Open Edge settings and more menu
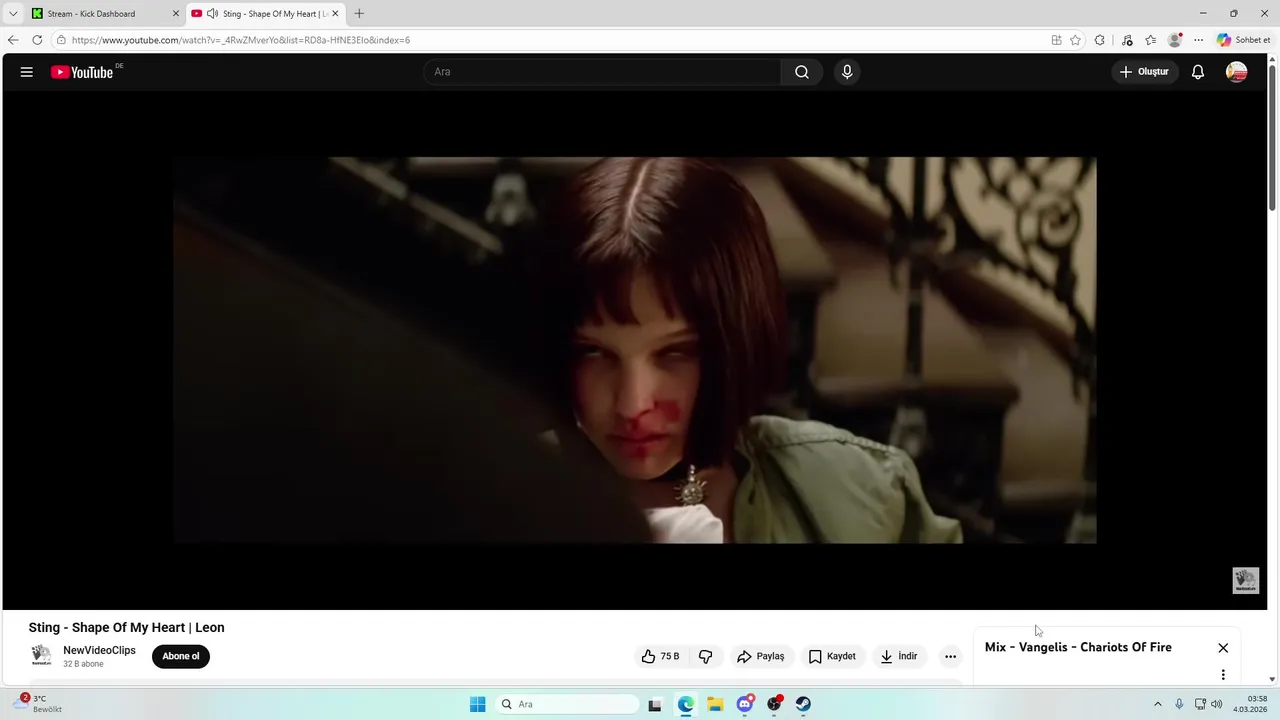 pos(1199,40)
